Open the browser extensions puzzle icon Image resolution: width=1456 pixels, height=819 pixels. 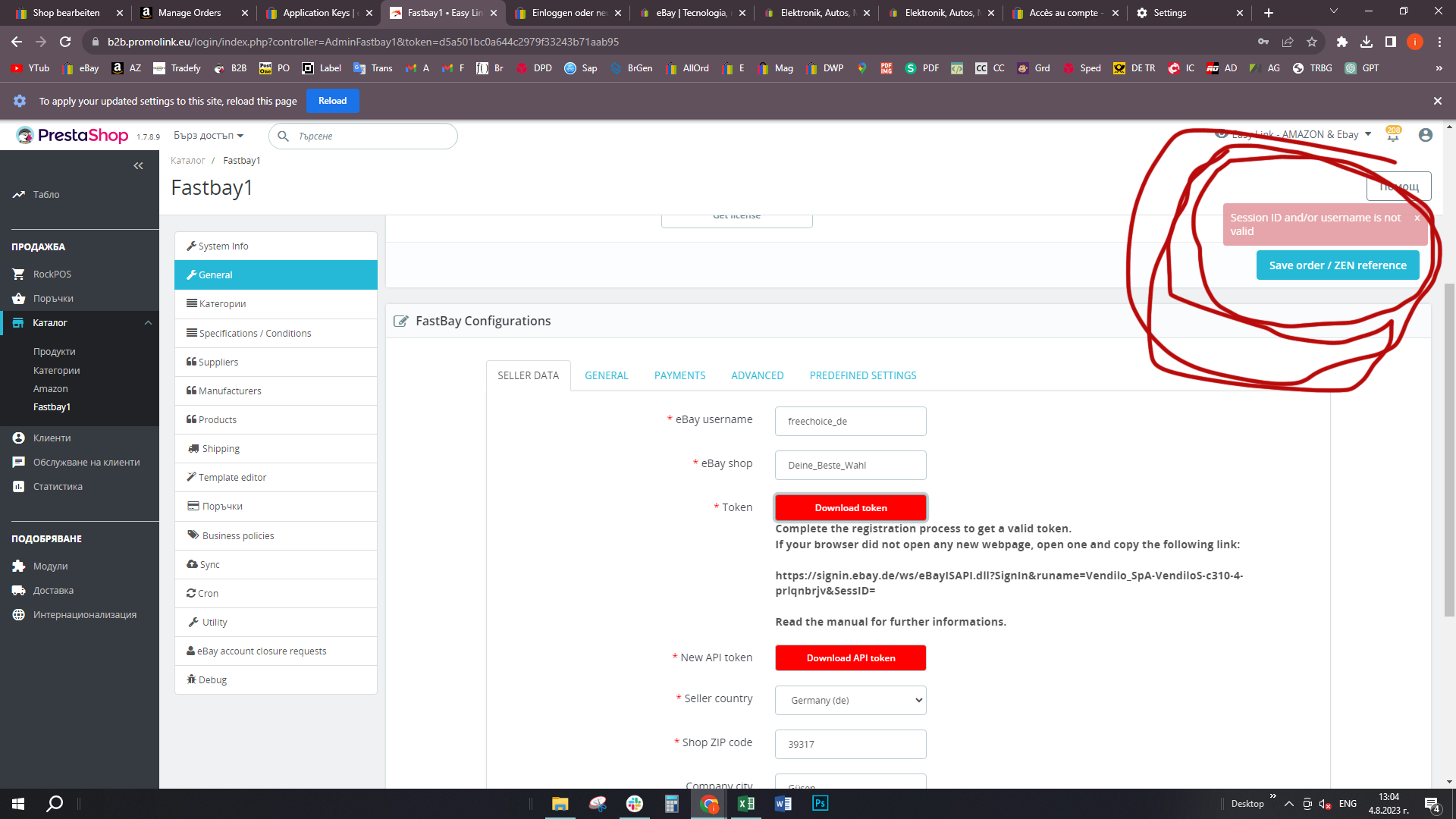point(1341,42)
